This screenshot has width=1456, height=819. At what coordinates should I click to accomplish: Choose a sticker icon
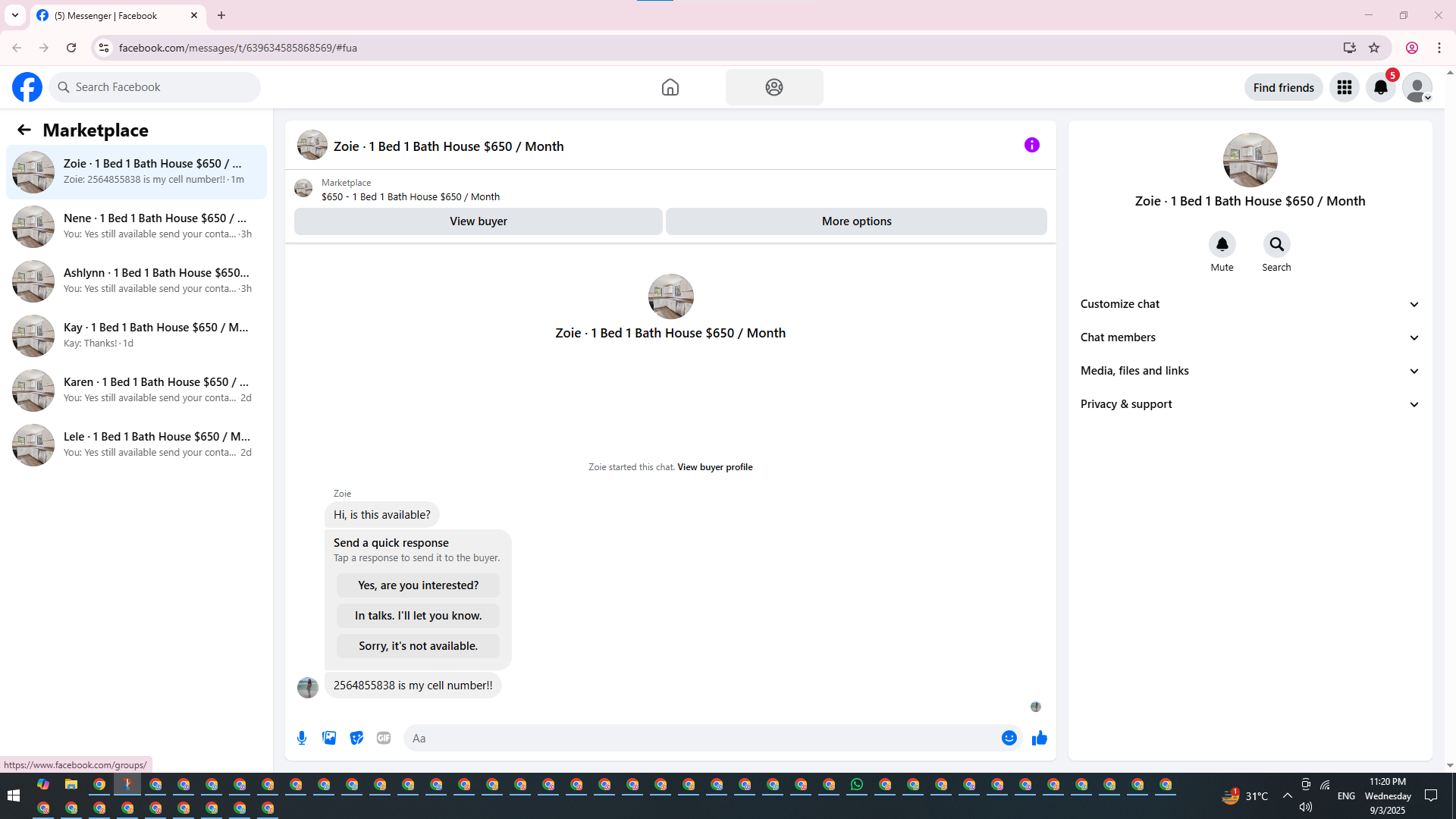356,738
